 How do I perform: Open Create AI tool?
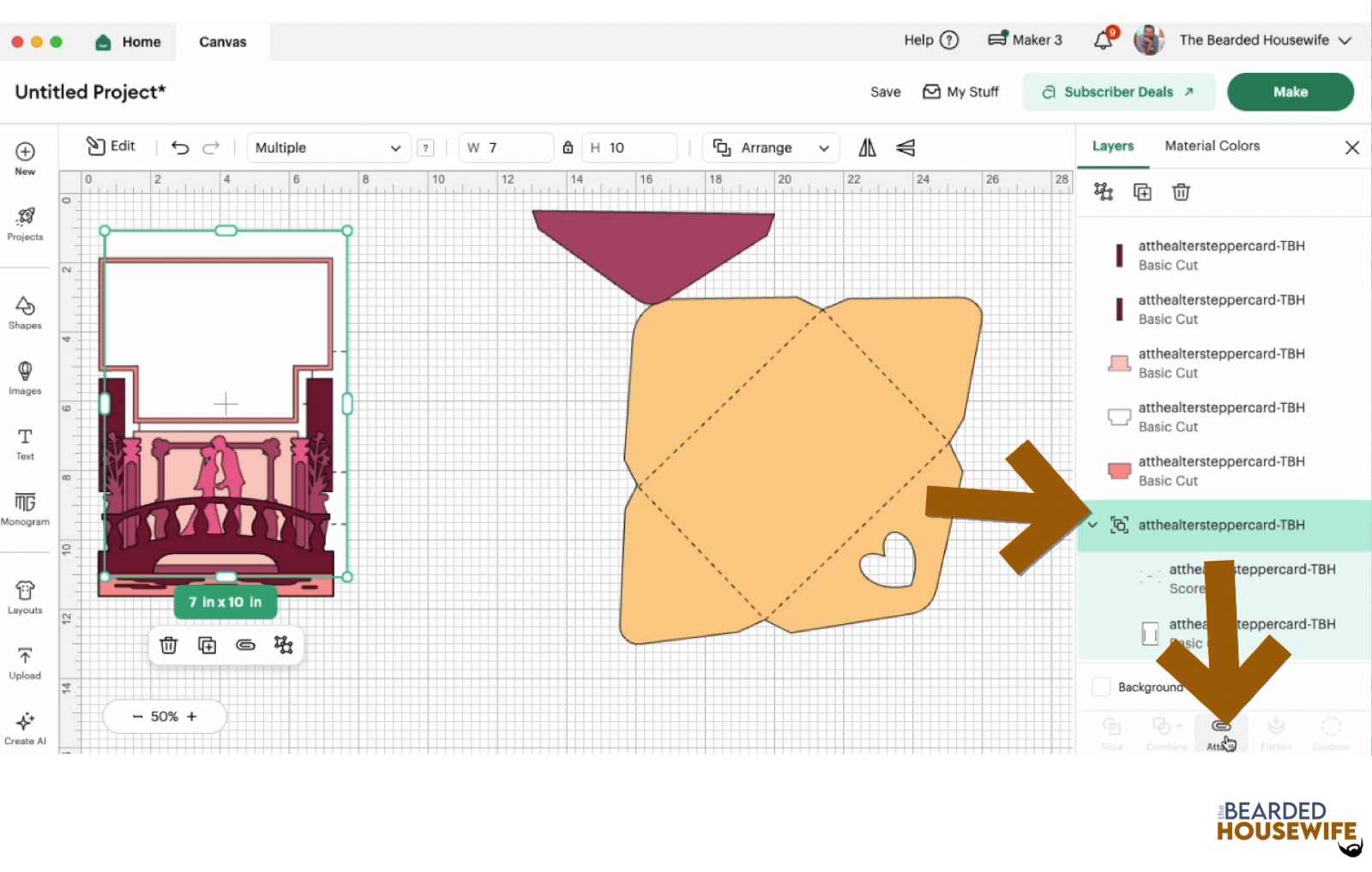point(25,727)
